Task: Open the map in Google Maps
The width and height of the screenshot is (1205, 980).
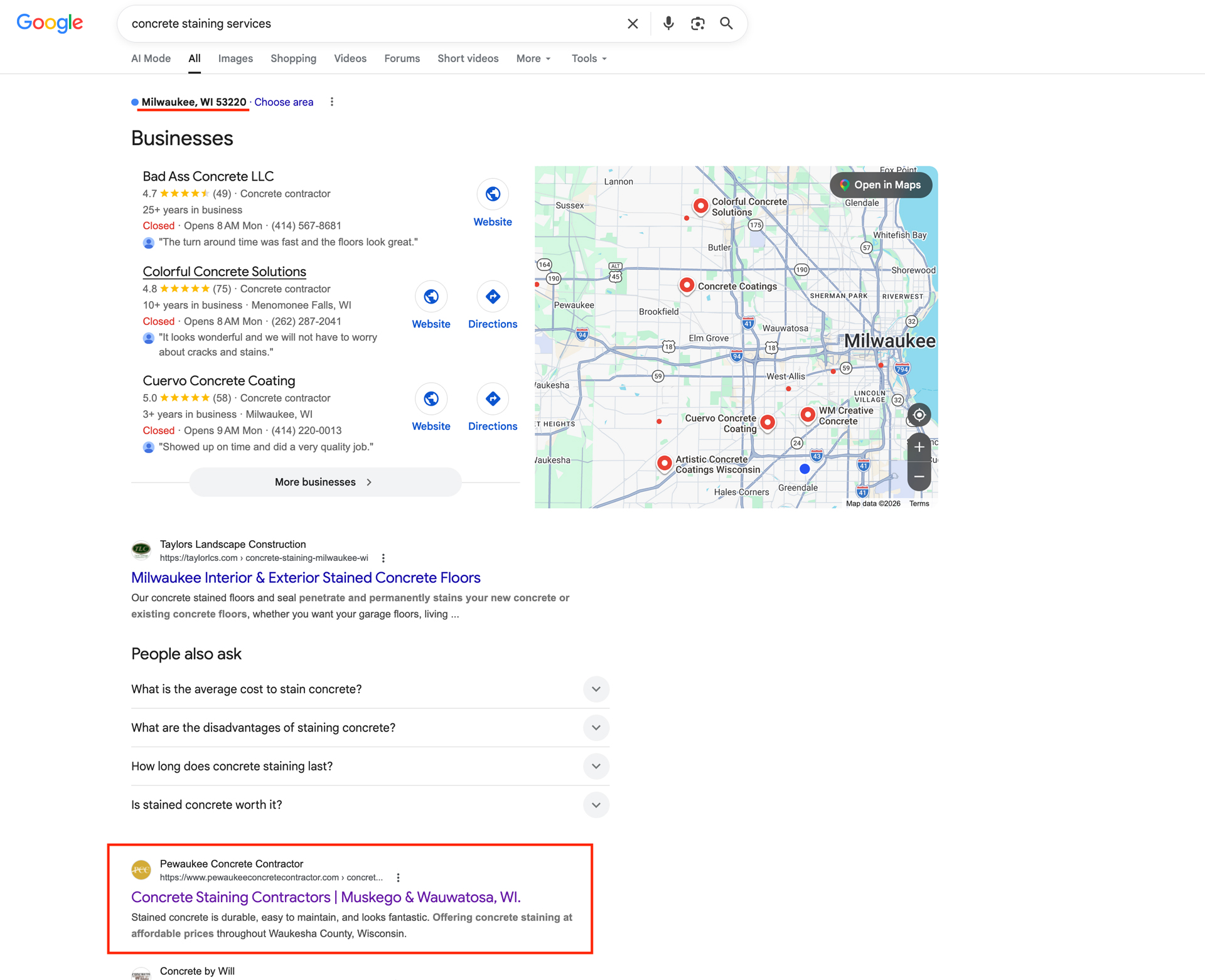Action: pyautogui.click(x=881, y=185)
